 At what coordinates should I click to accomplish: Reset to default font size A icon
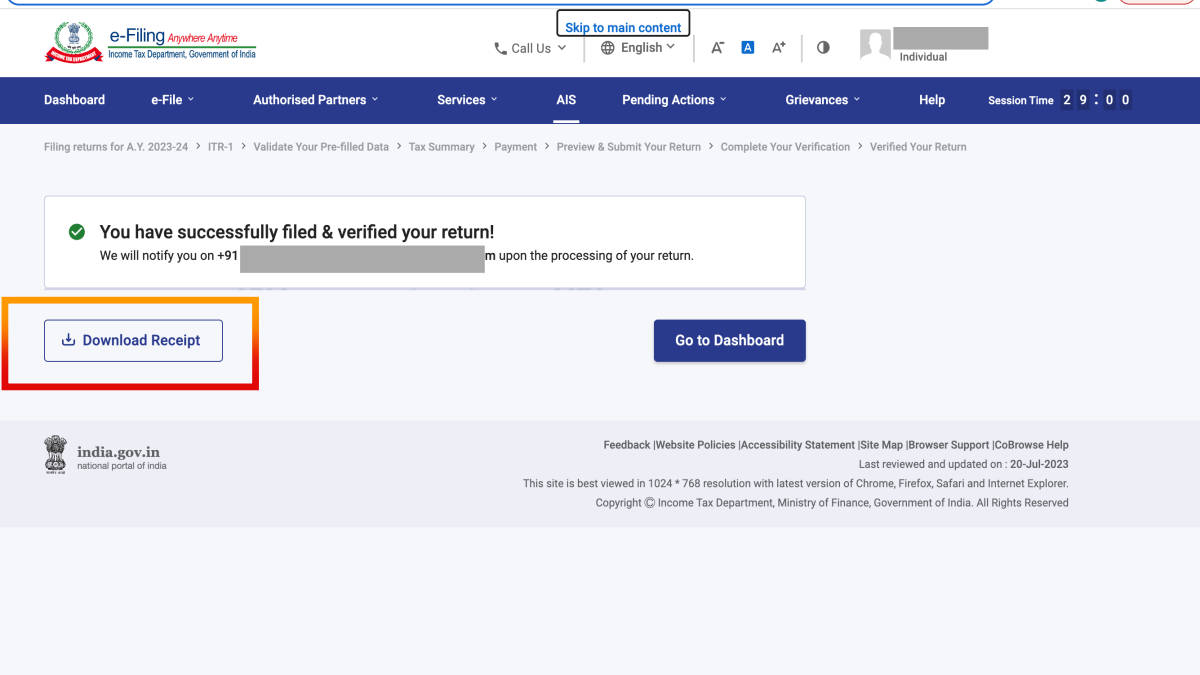(x=747, y=47)
